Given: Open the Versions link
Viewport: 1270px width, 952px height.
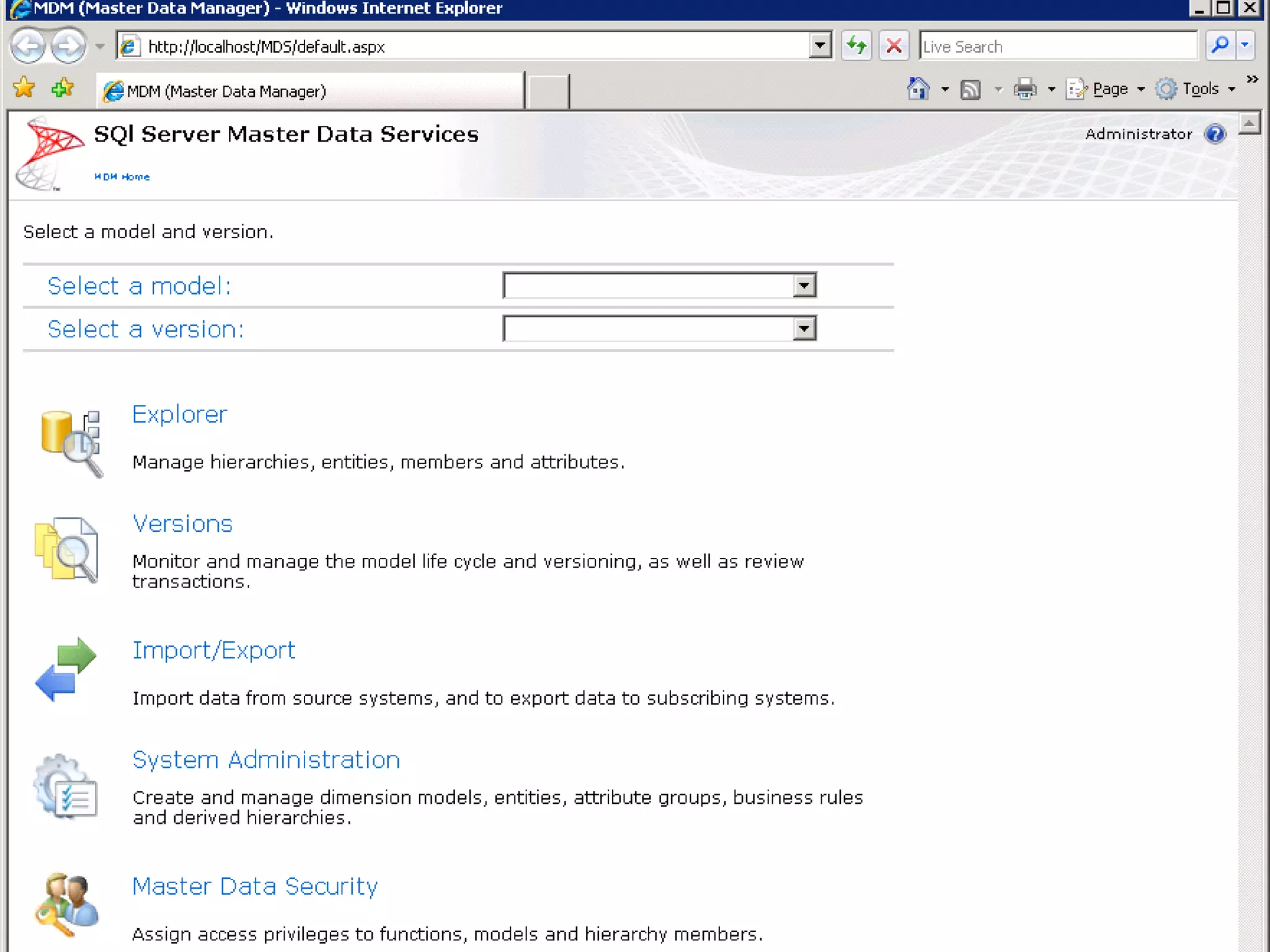Looking at the screenshot, I should click(x=183, y=524).
